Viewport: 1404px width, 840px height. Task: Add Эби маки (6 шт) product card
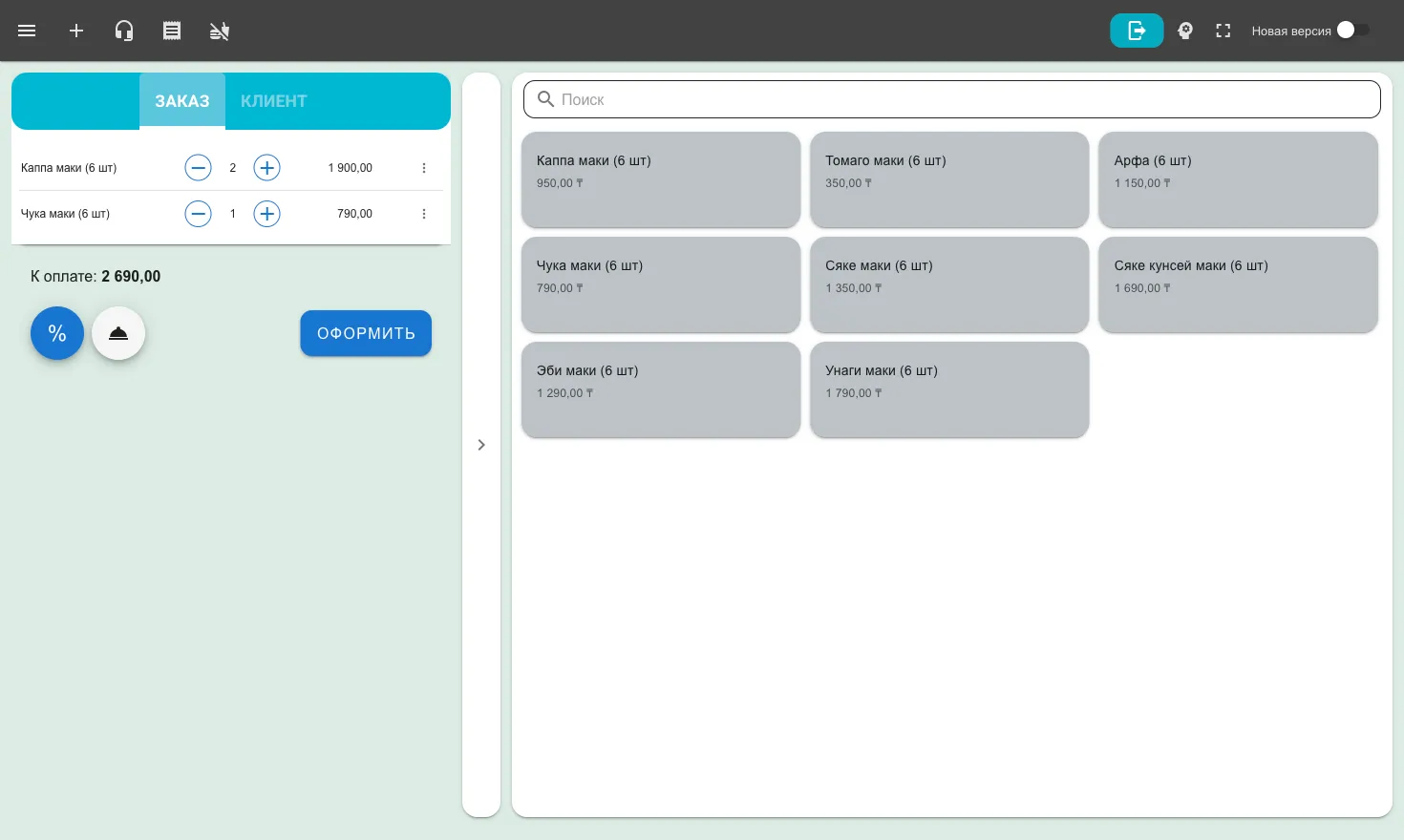(661, 389)
